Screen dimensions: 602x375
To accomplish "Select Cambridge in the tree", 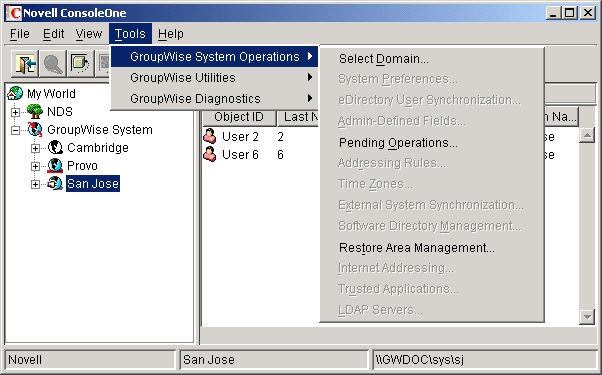I will pos(98,148).
